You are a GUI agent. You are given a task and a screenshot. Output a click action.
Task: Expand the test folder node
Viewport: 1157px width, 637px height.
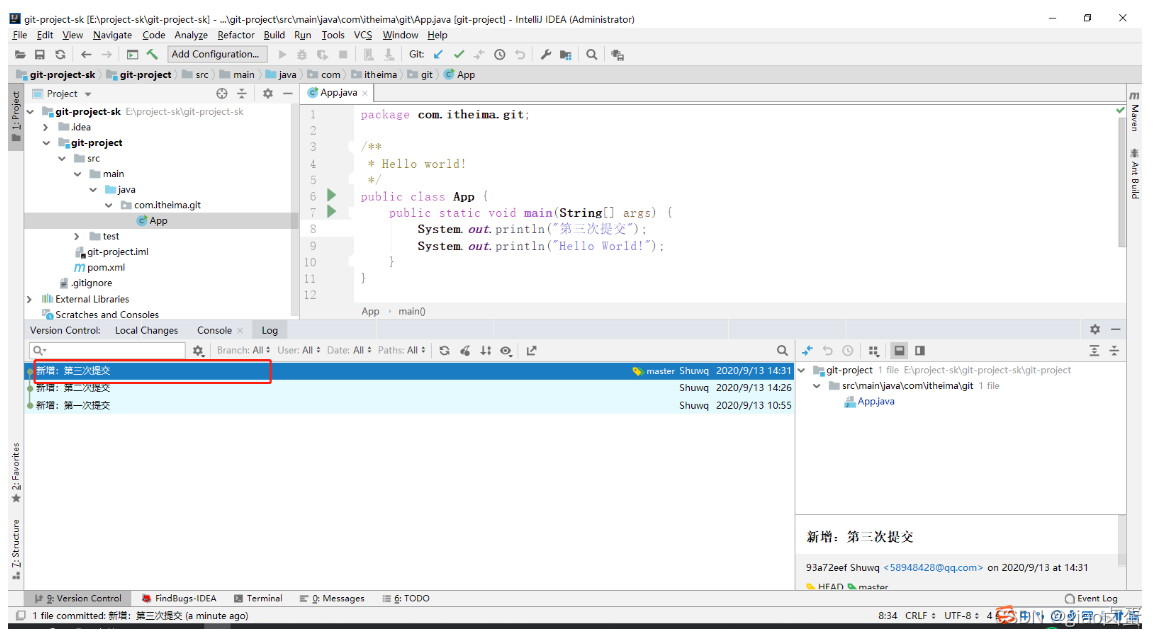tap(77, 236)
